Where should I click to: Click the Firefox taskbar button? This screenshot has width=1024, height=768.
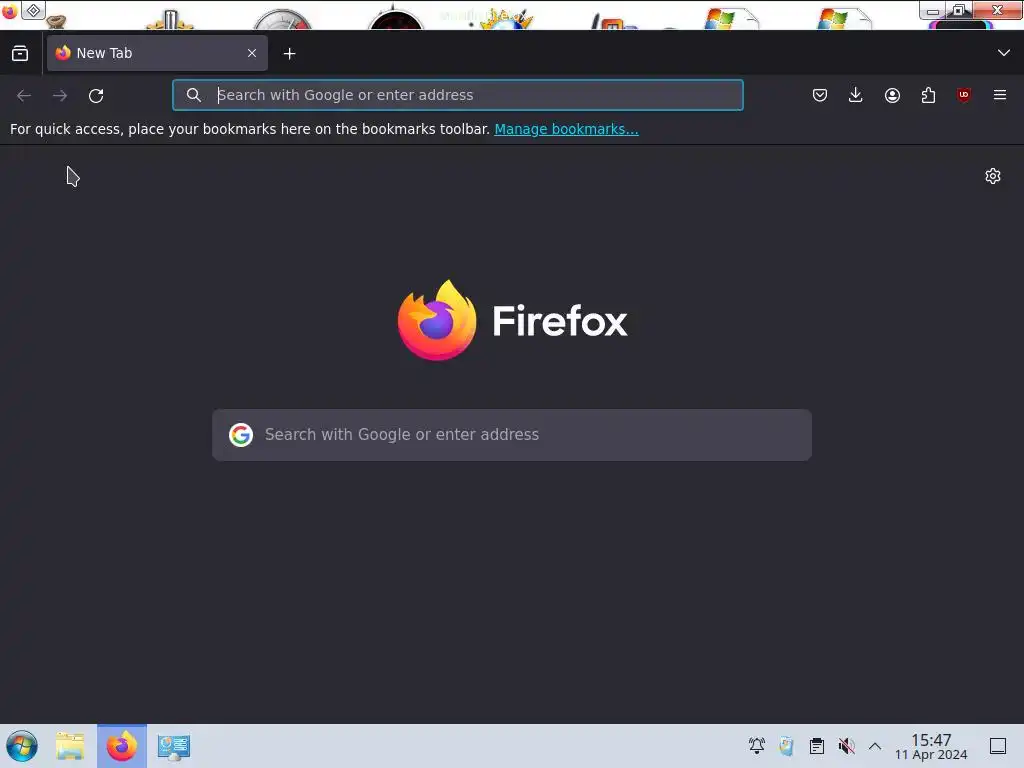coord(122,746)
